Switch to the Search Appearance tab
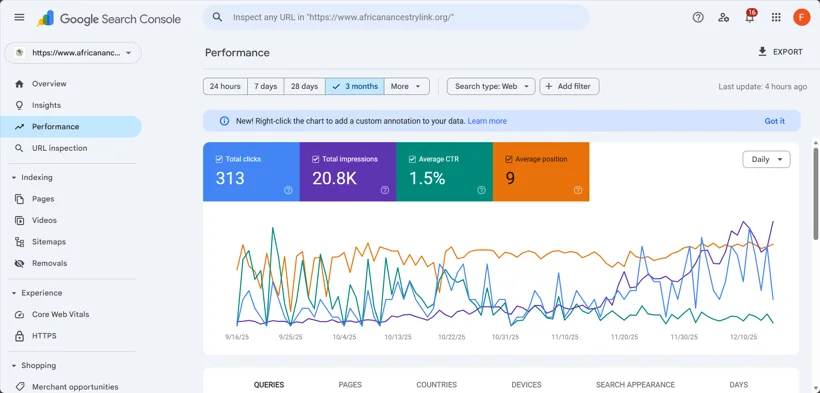This screenshot has height=393, width=820. (635, 385)
